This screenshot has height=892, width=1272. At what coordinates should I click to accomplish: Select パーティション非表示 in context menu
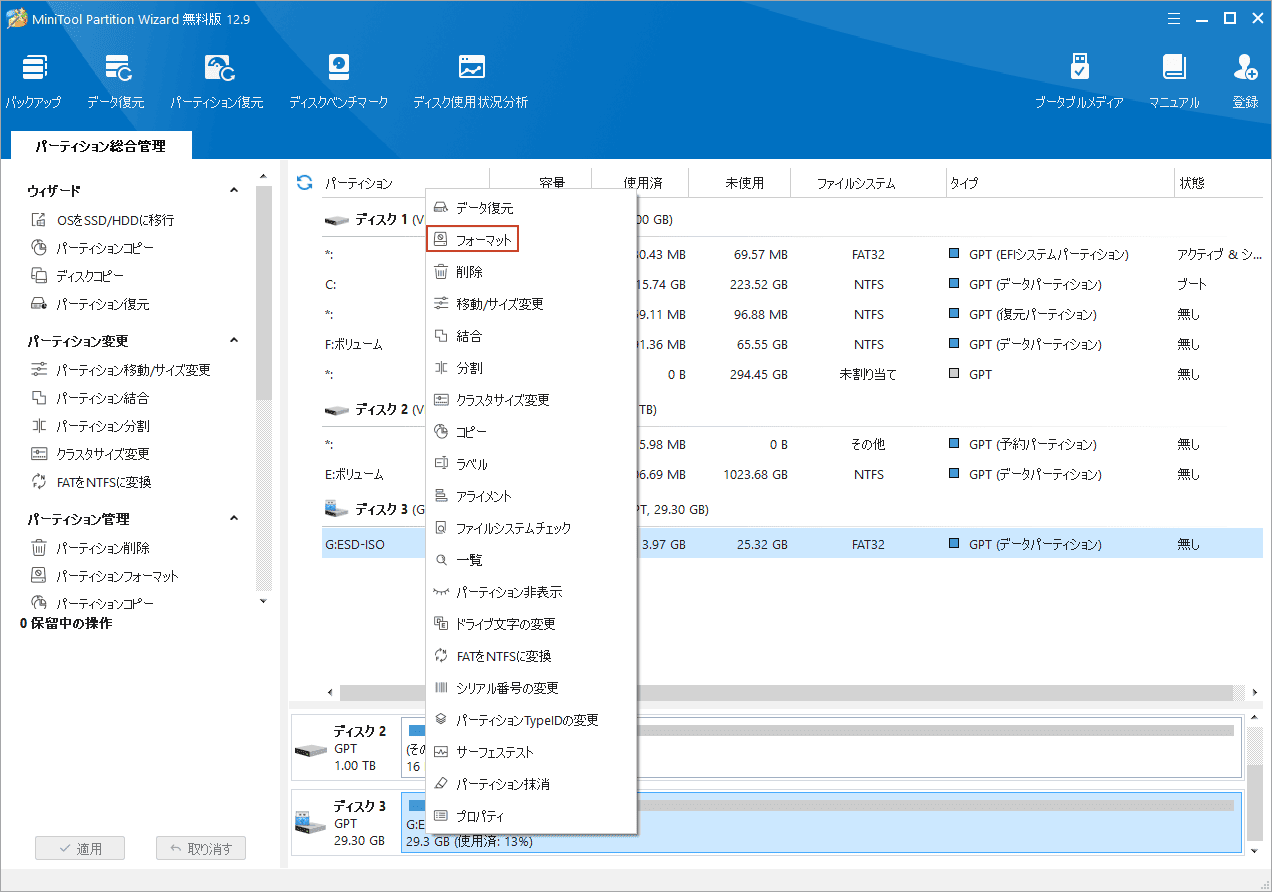tap(532, 592)
